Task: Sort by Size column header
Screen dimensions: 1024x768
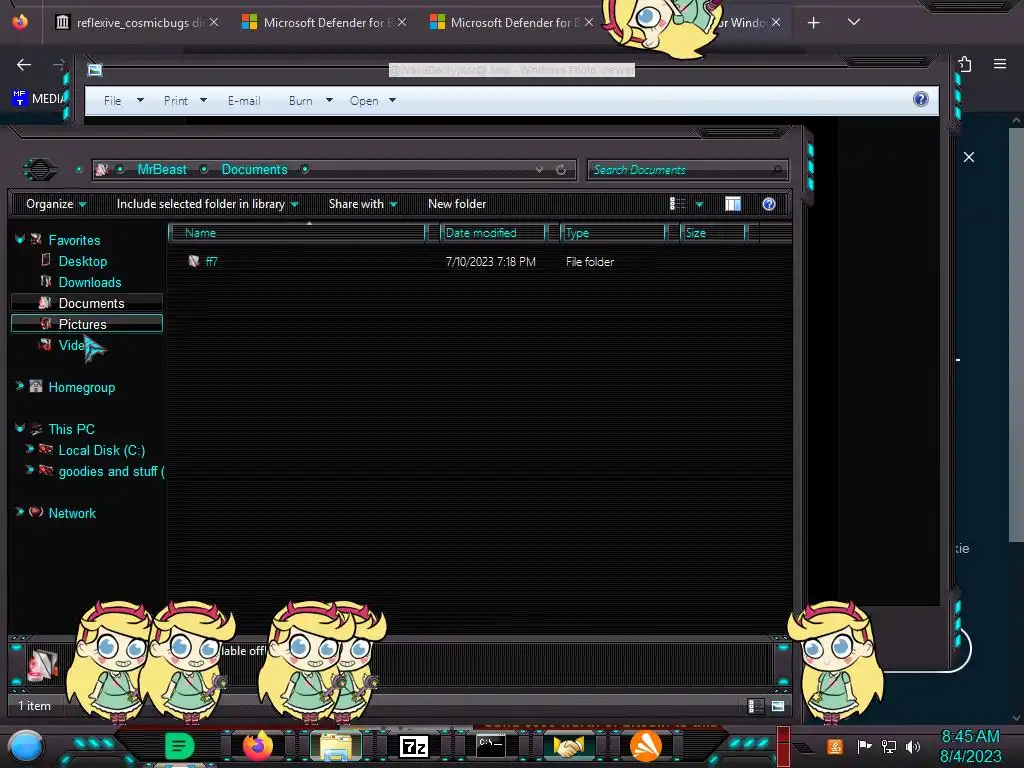Action: (x=712, y=233)
